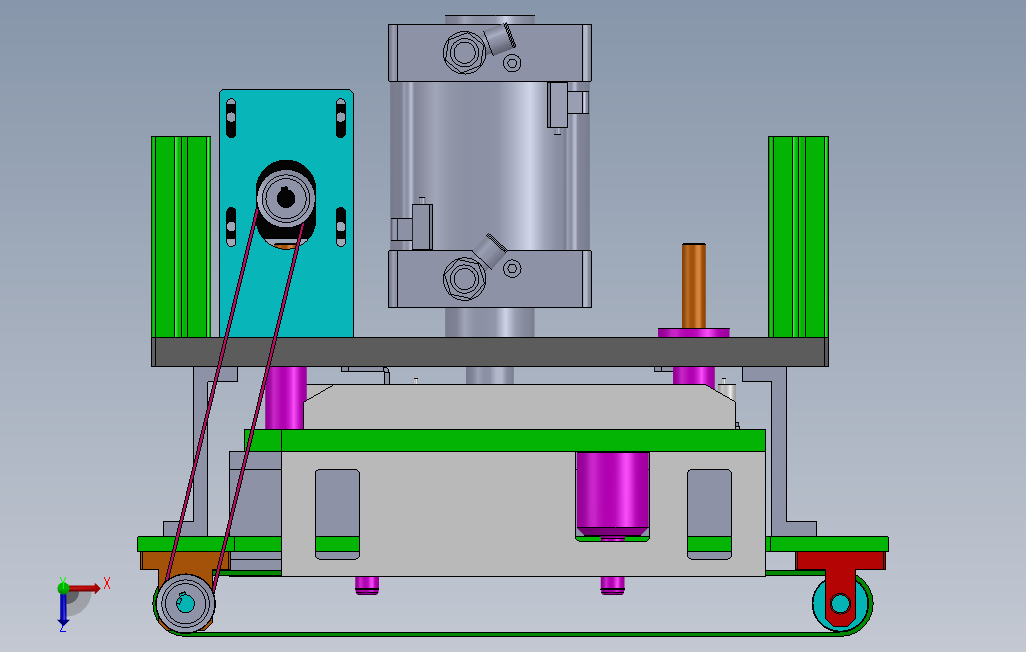
Task: Select the magenta flange under copper rod
Action: tap(694, 333)
